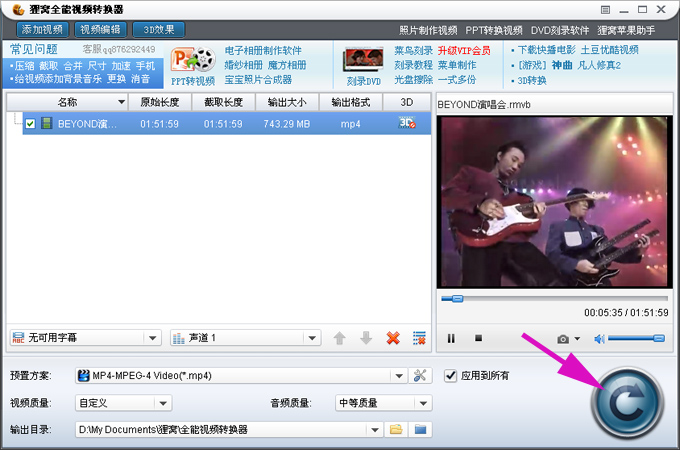
Task: Start conversion with the round convert button
Action: (x=627, y=404)
